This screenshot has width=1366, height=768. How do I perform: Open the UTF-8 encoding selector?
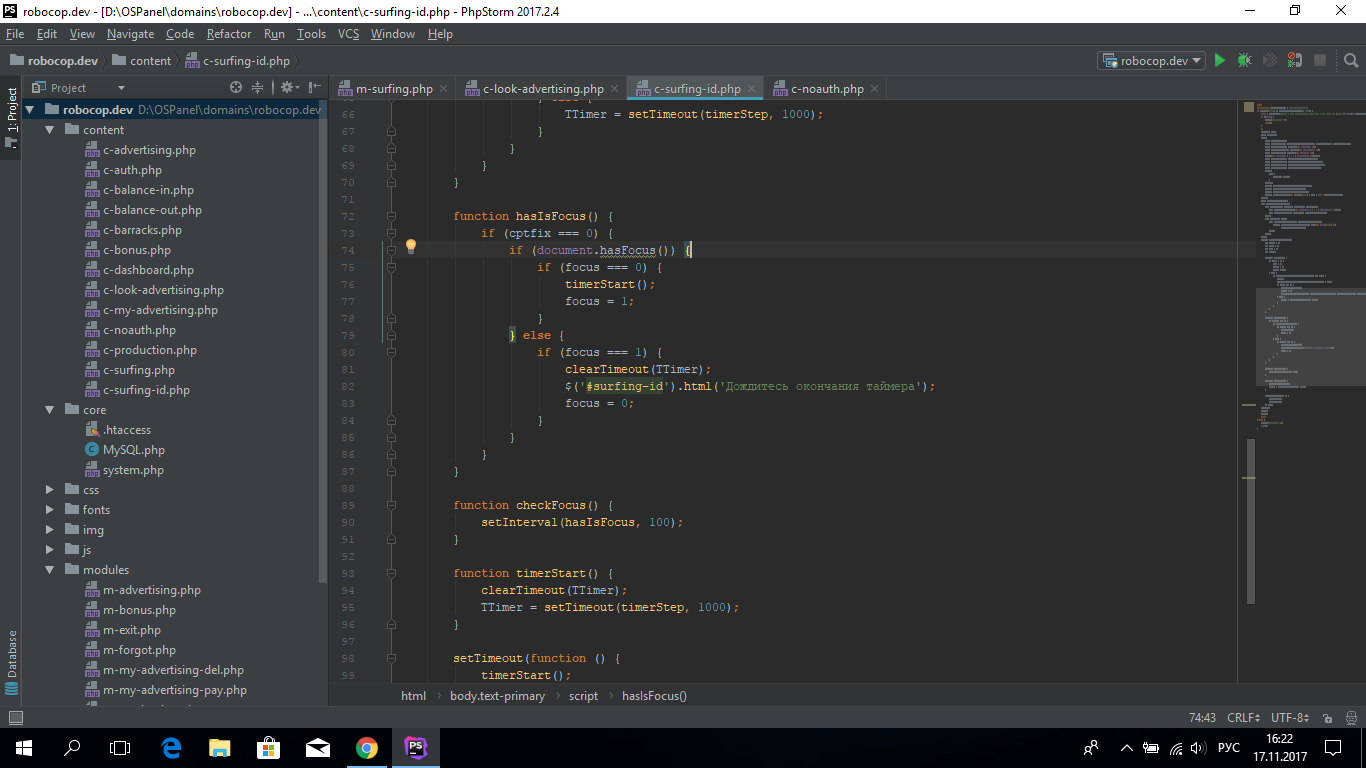tap(1289, 718)
